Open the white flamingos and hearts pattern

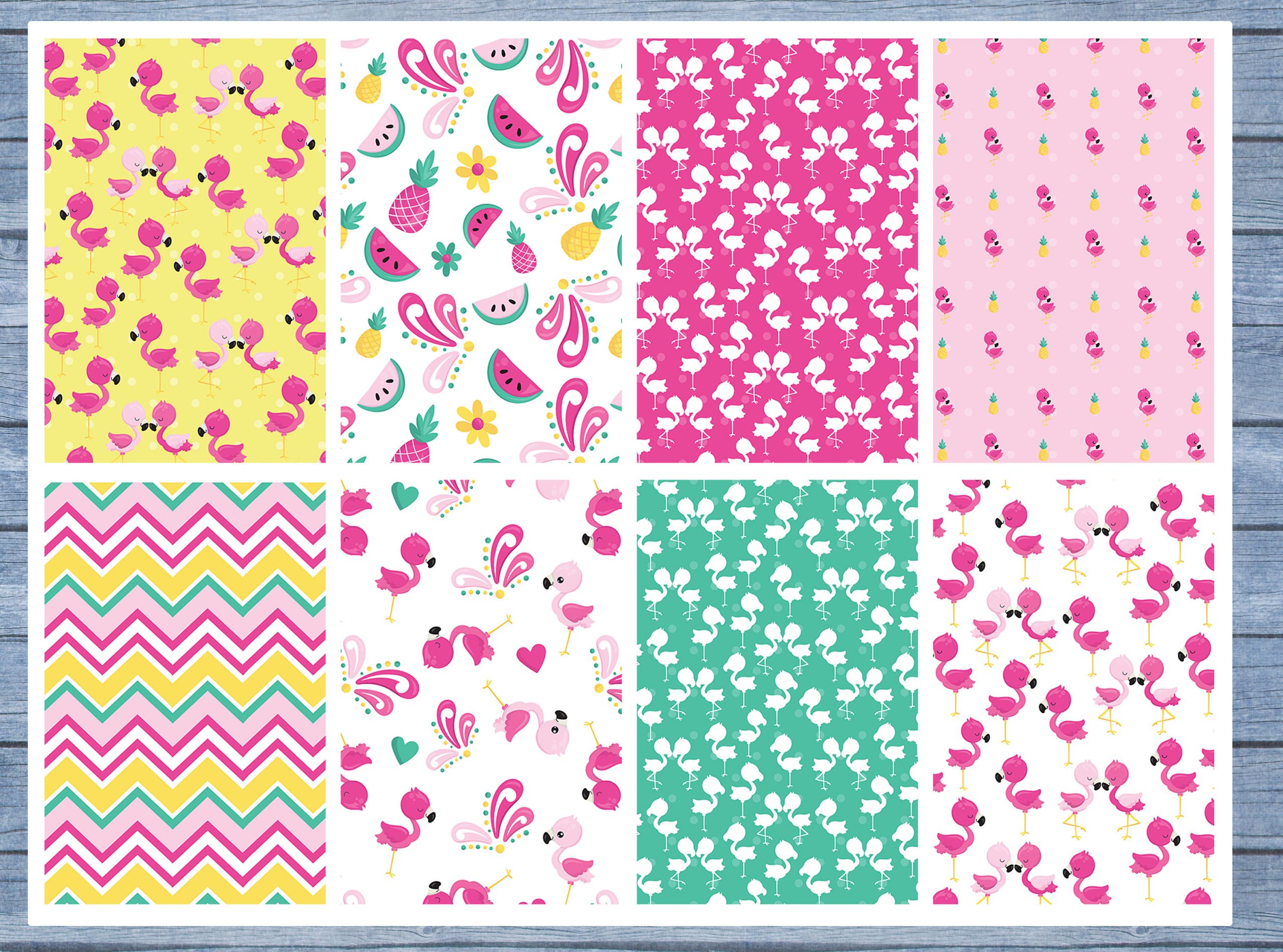[x=481, y=691]
